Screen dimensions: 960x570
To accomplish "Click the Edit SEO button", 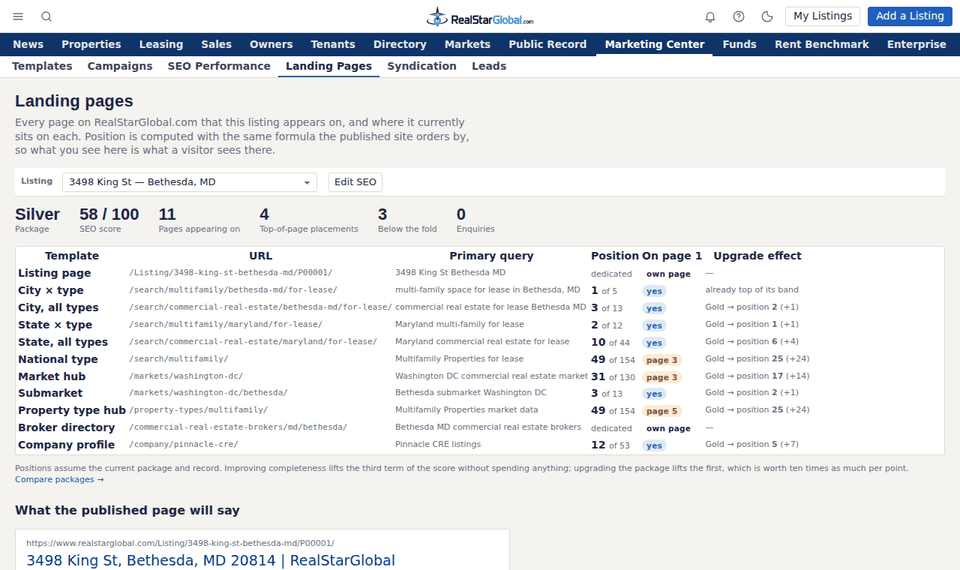I will pyautogui.click(x=355, y=182).
